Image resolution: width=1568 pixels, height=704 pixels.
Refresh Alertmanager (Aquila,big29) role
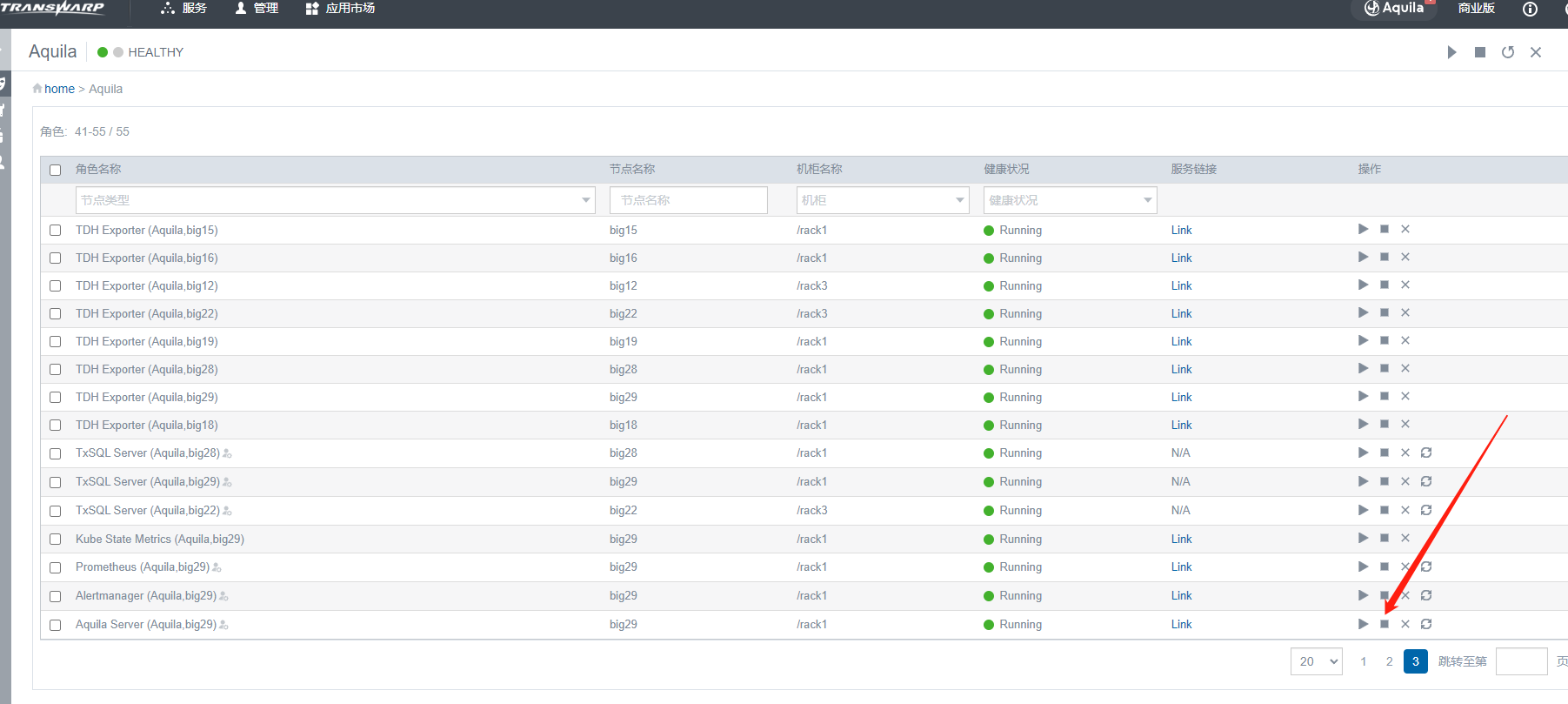click(x=1426, y=595)
